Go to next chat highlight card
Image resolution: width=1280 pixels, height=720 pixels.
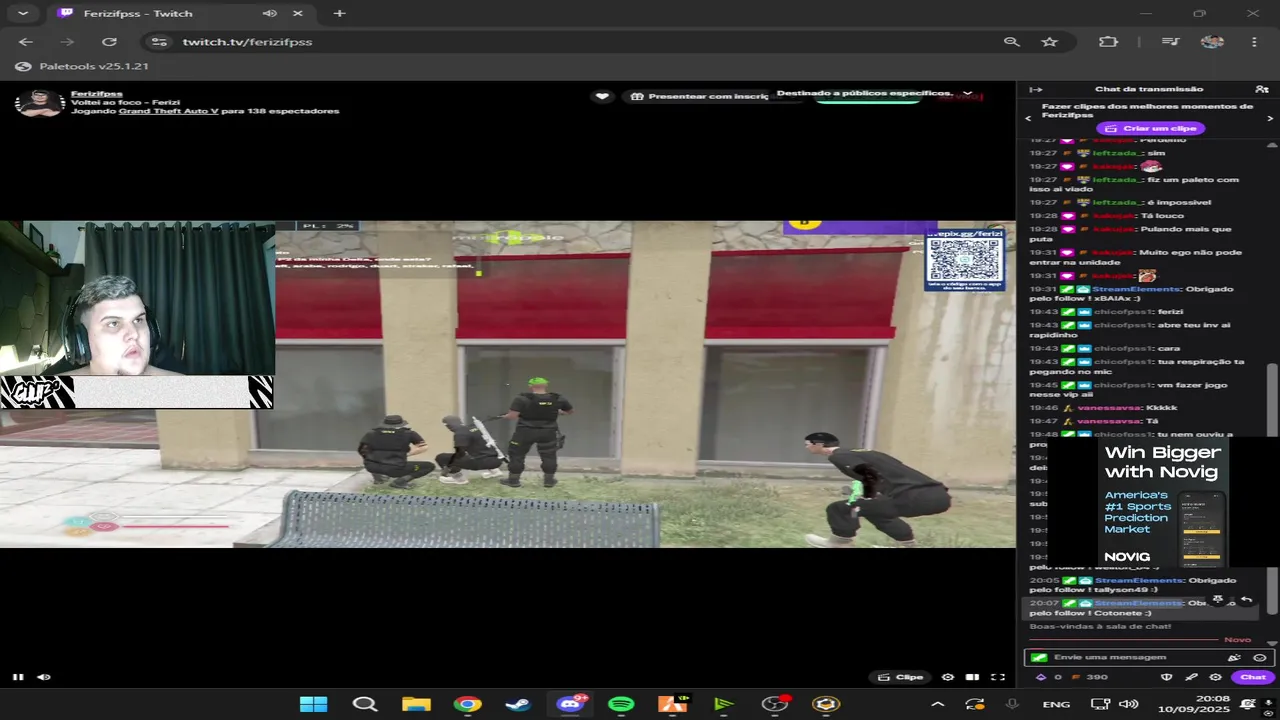point(1271,118)
